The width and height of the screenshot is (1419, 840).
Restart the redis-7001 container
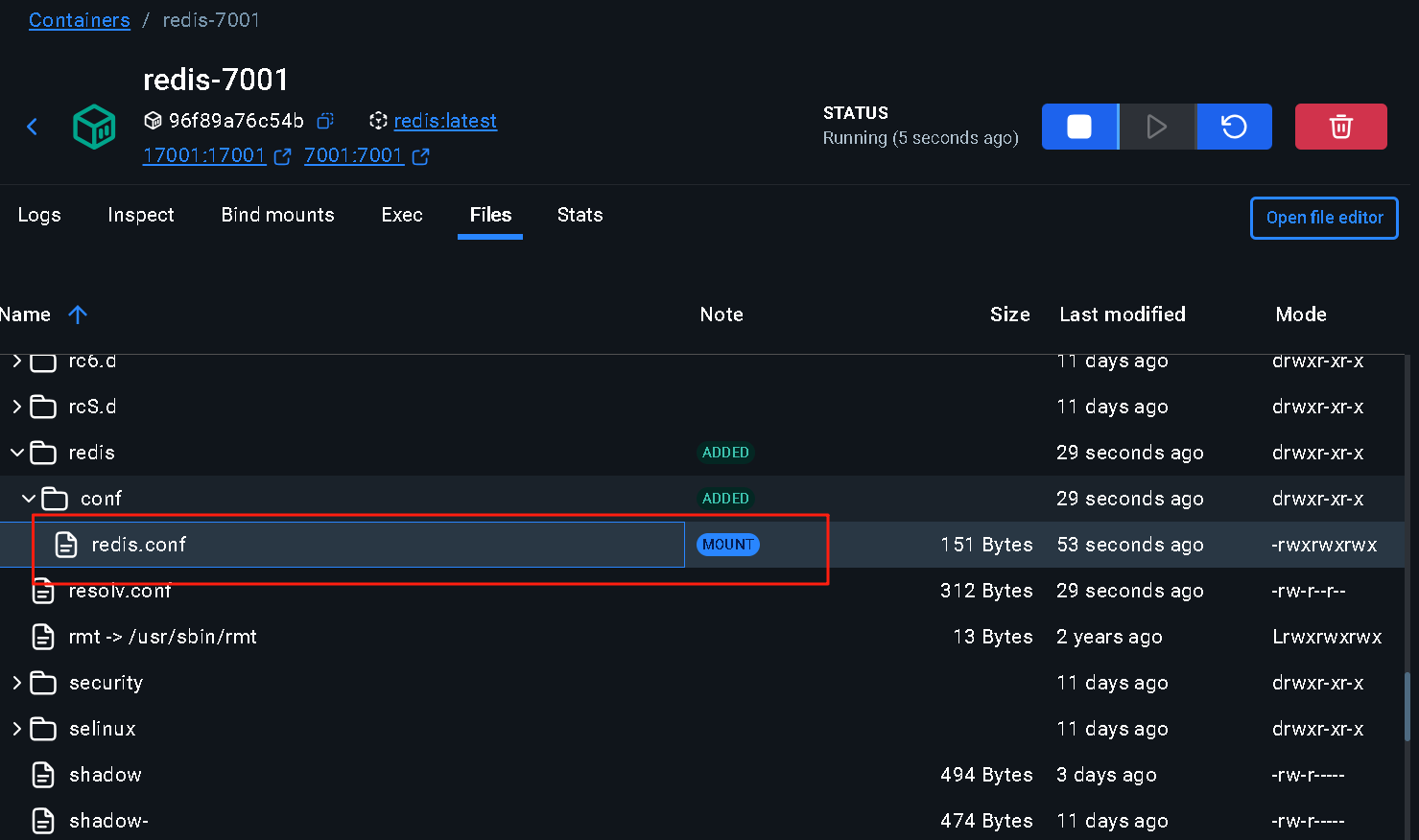[1234, 127]
